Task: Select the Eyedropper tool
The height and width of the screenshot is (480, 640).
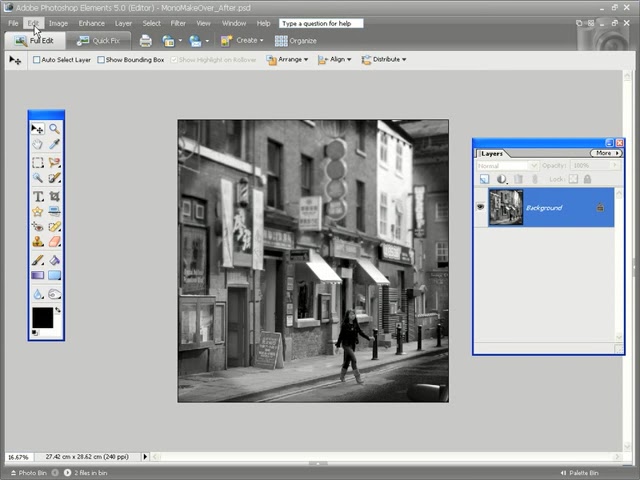Action: coord(54,144)
